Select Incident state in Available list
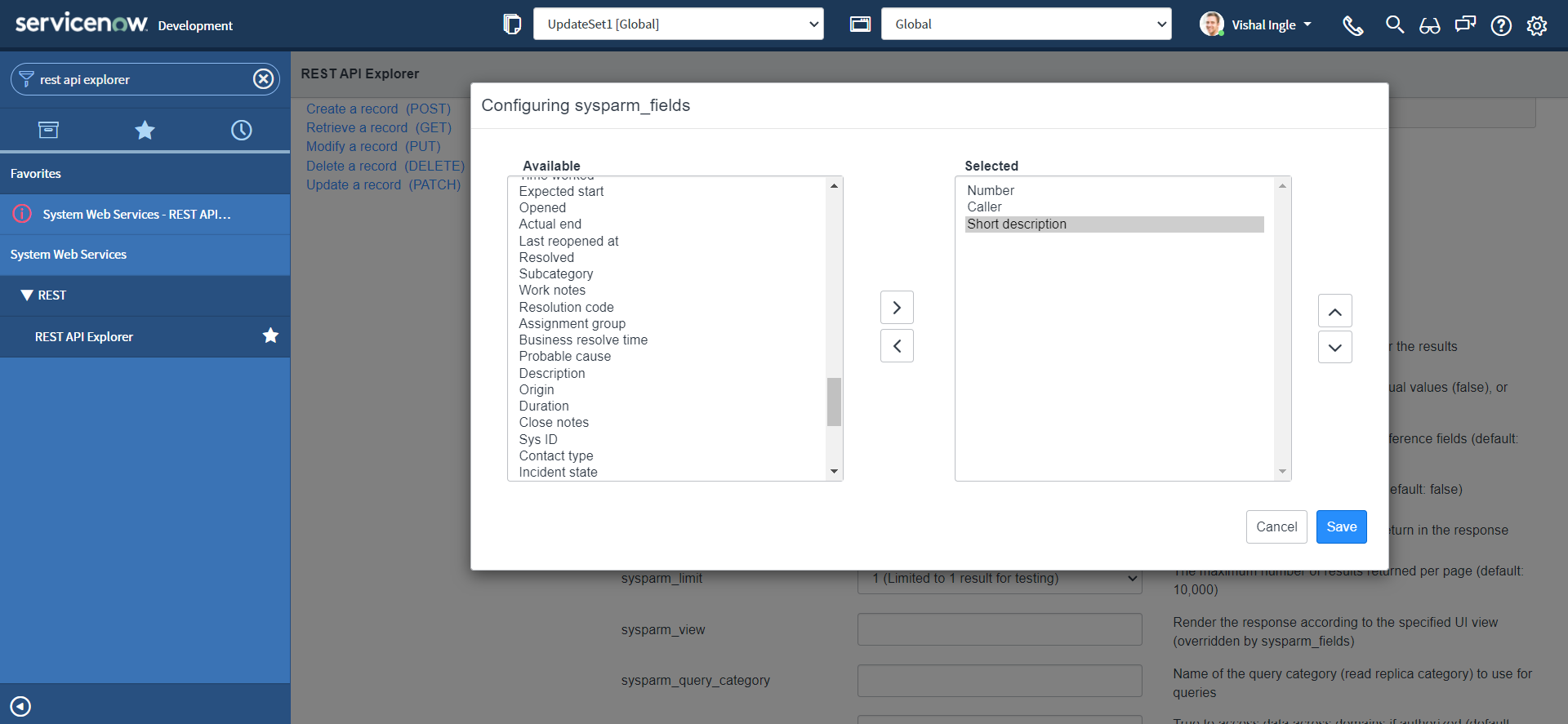This screenshot has height=724, width=1568. (558, 472)
